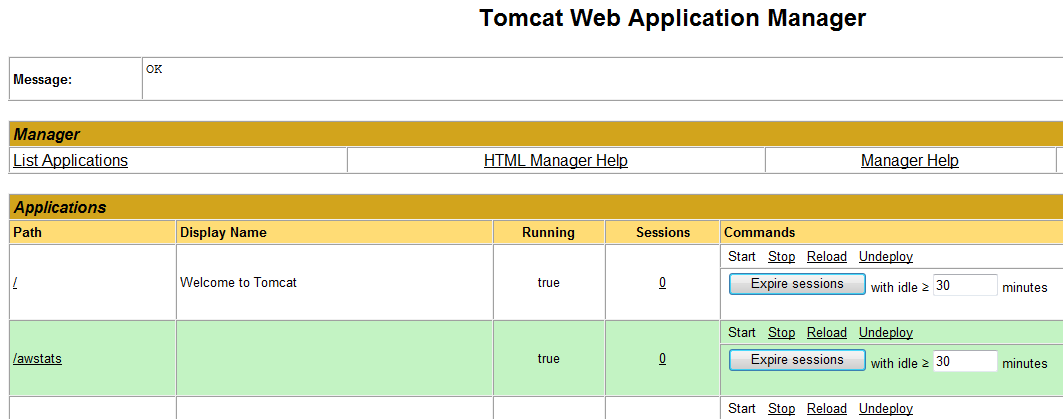Click the Running value true for root path
This screenshot has height=419, width=1063.
point(548,283)
